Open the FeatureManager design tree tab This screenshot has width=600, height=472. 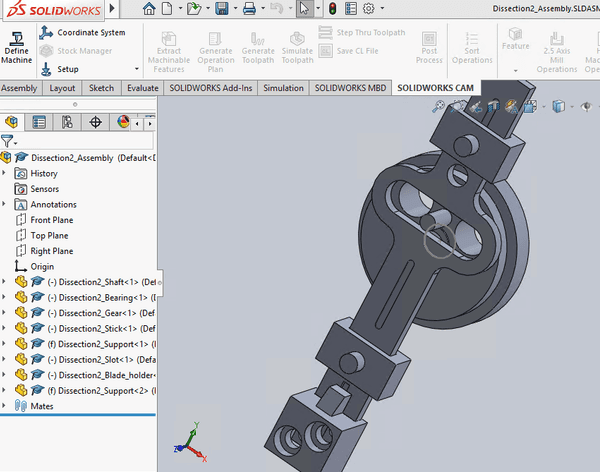click(x=12, y=123)
